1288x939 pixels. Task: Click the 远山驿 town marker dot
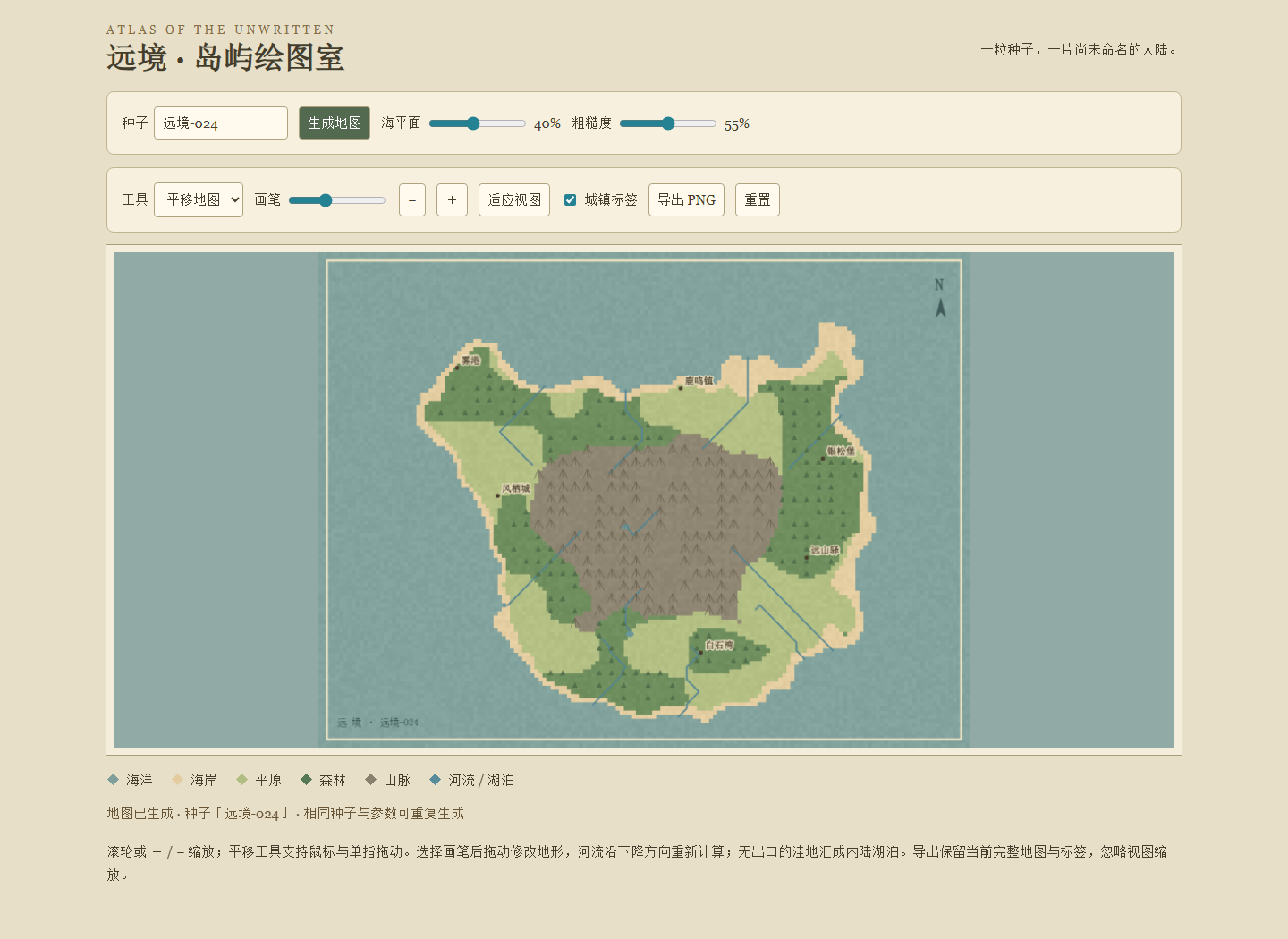pyautogui.click(x=806, y=557)
